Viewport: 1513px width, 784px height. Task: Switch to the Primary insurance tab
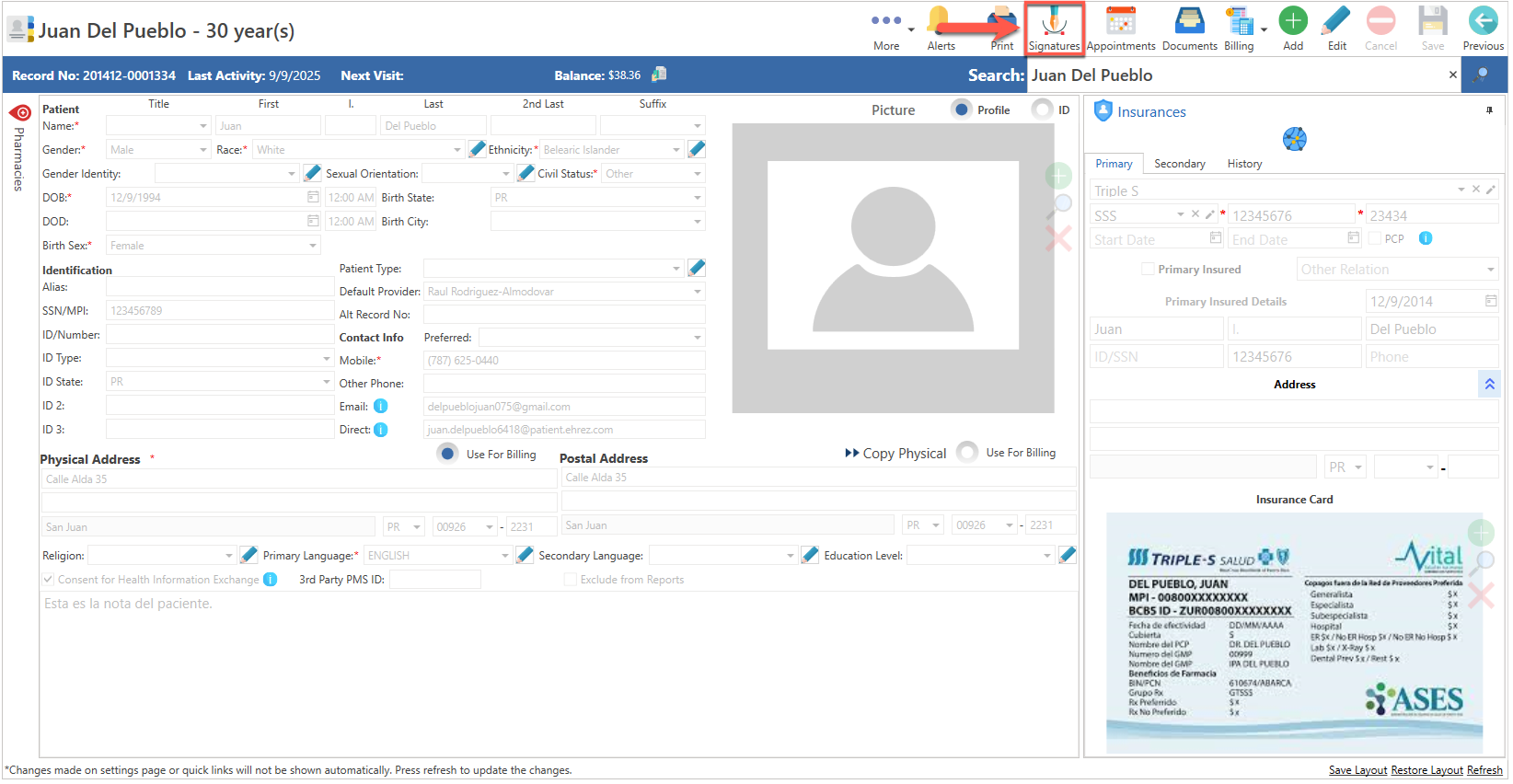click(x=1114, y=164)
